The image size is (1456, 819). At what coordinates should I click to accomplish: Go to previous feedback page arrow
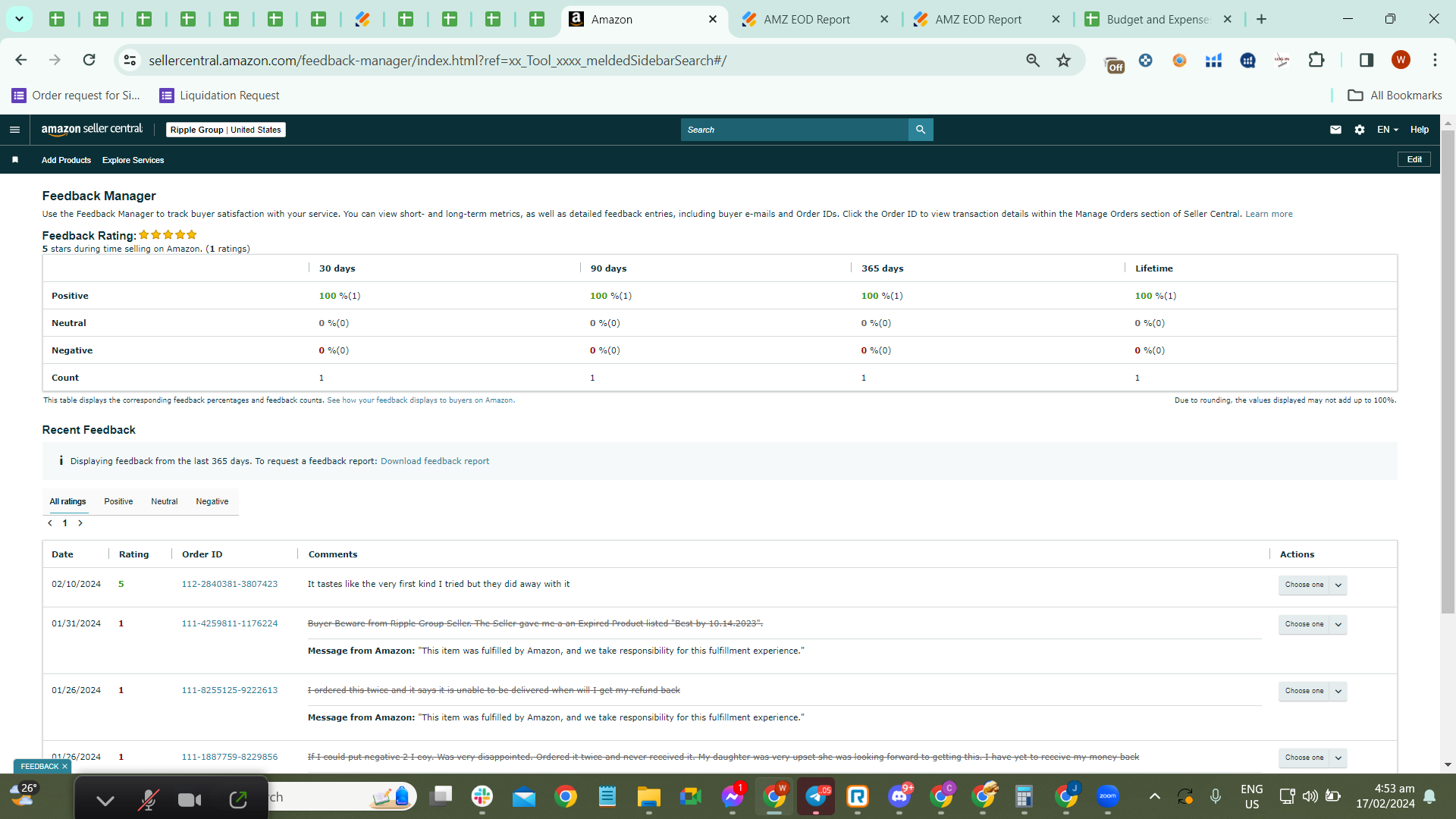click(50, 523)
